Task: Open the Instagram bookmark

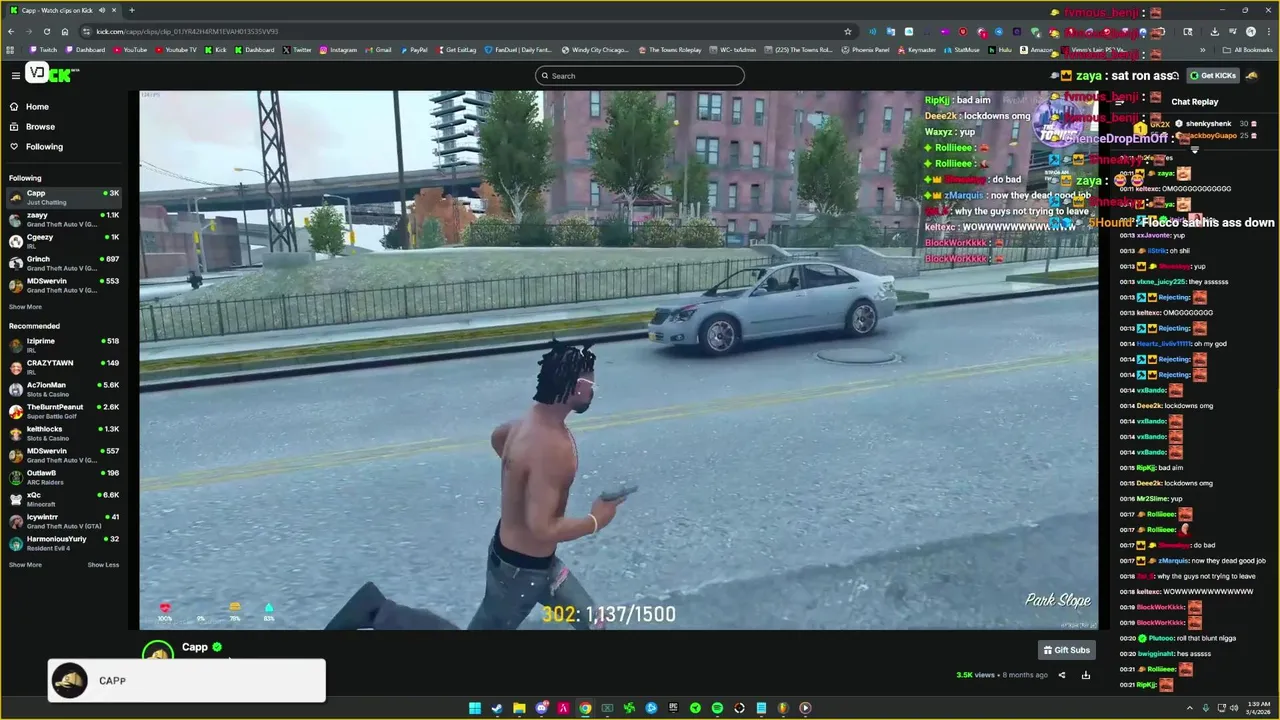Action: point(338,50)
